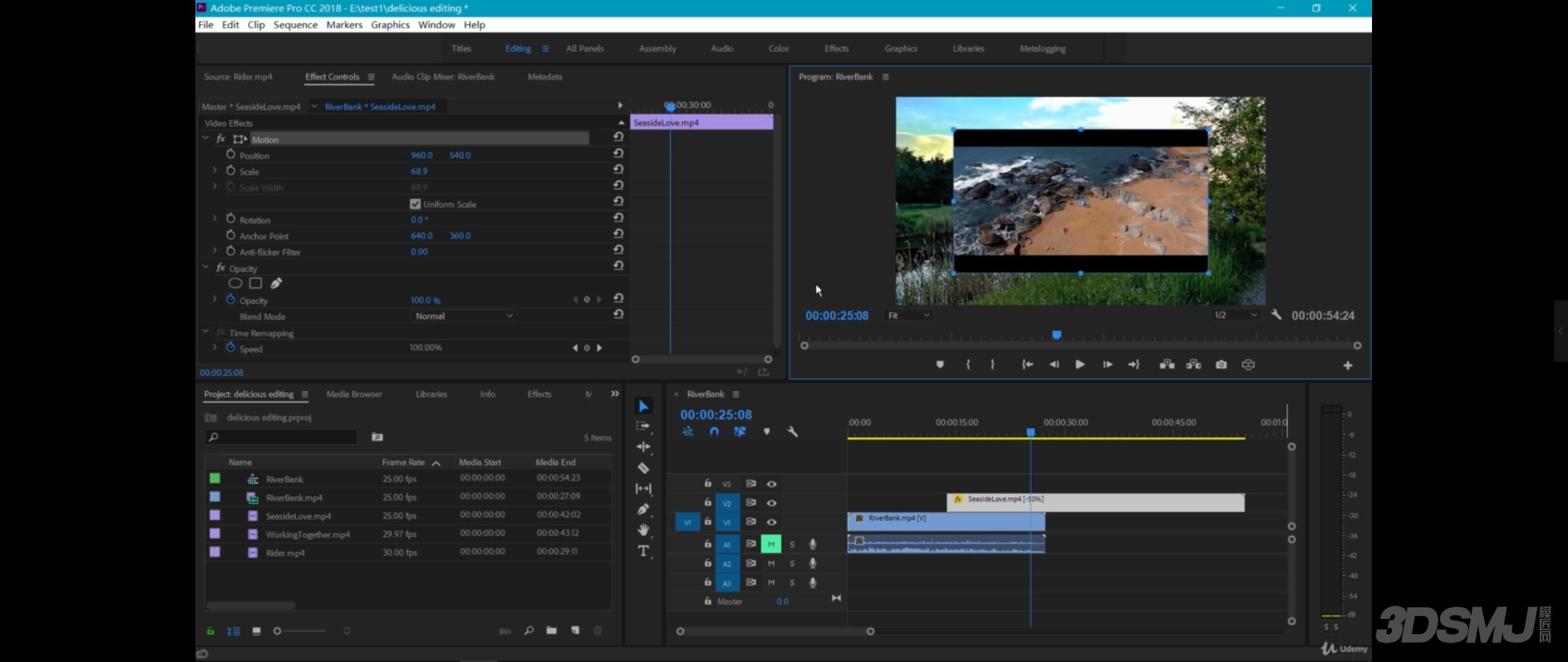Select SeasideLove.mp4 in Project panel
Screen dimensions: 1568x662
[x=298, y=516]
